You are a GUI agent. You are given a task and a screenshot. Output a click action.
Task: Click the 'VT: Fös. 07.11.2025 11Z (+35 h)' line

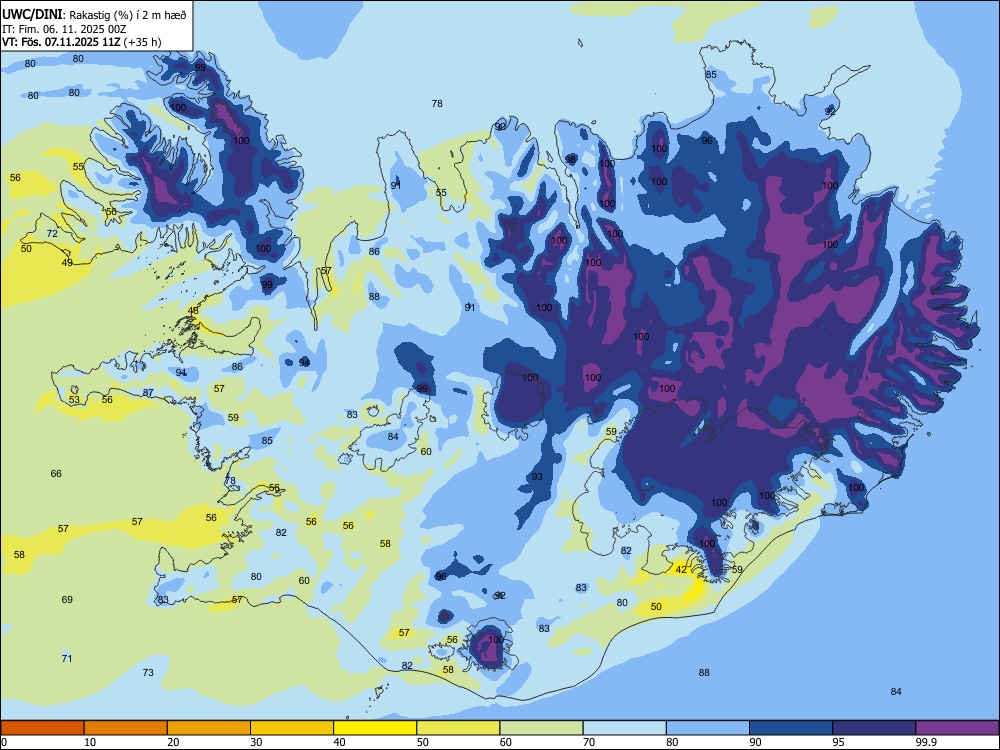(82, 42)
